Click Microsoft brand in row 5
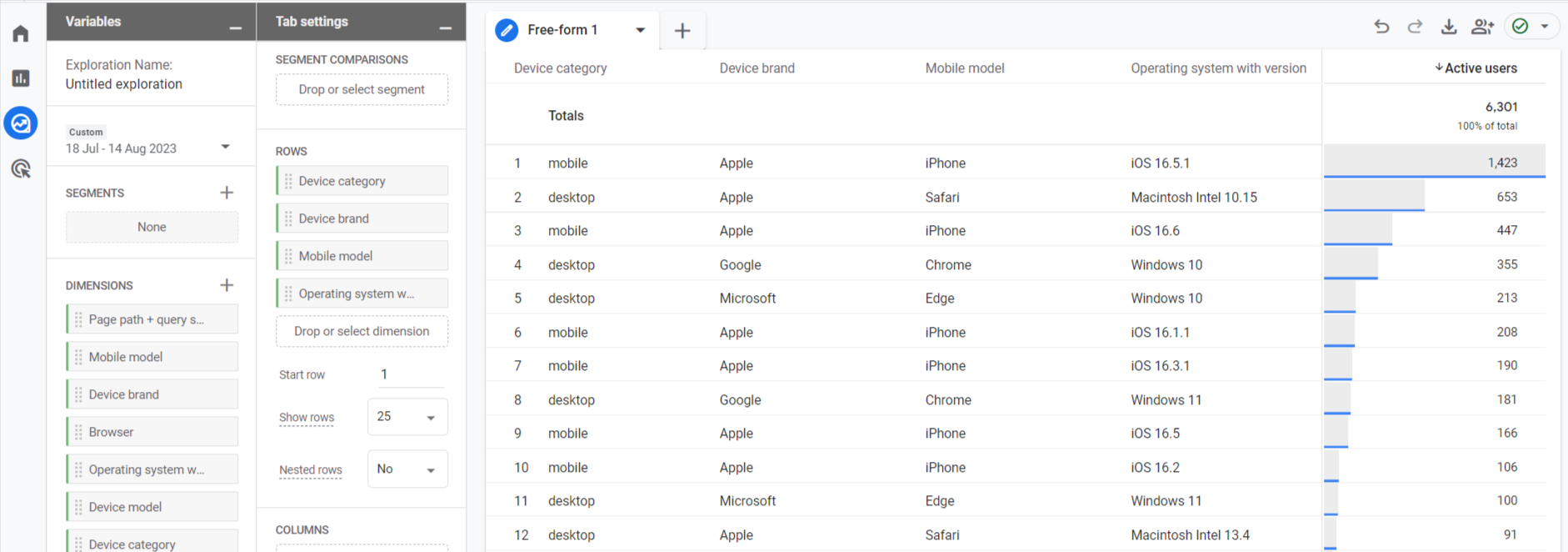Screen dimensions: 1568x552 [x=747, y=299]
